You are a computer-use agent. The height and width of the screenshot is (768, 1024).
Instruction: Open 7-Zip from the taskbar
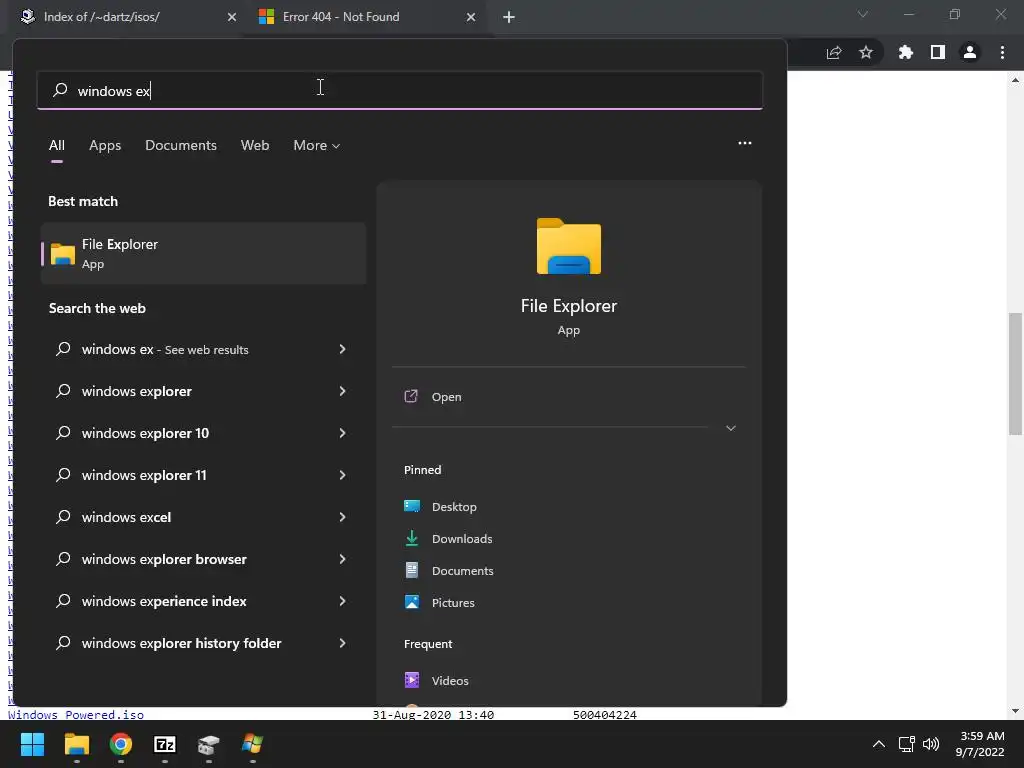click(x=165, y=744)
